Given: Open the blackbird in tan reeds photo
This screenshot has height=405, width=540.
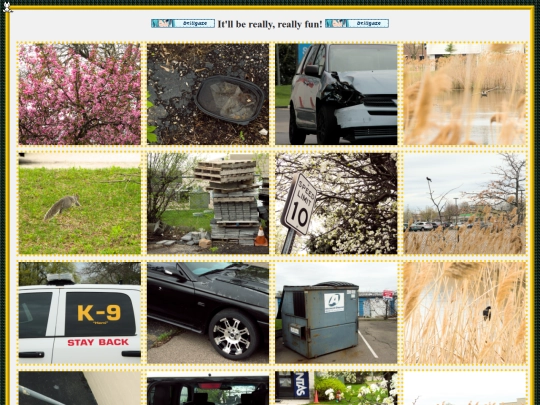Looking at the screenshot, I should 465,313.
